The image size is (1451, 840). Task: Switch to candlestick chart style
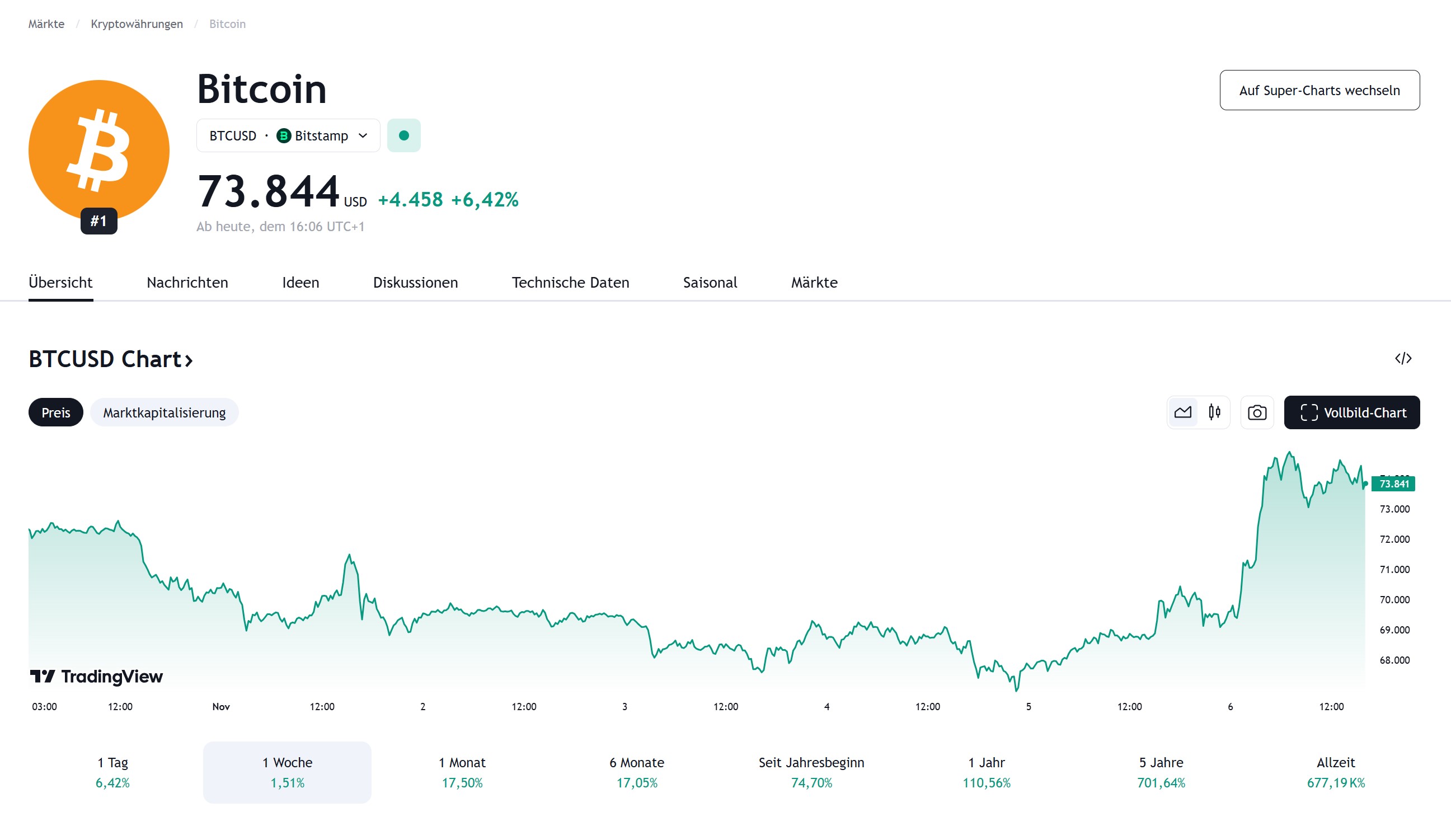click(1214, 412)
